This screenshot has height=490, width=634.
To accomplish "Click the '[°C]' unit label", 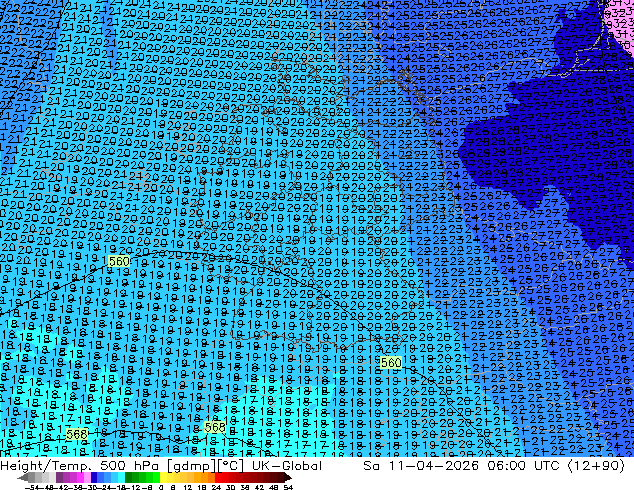I will coord(230,466).
